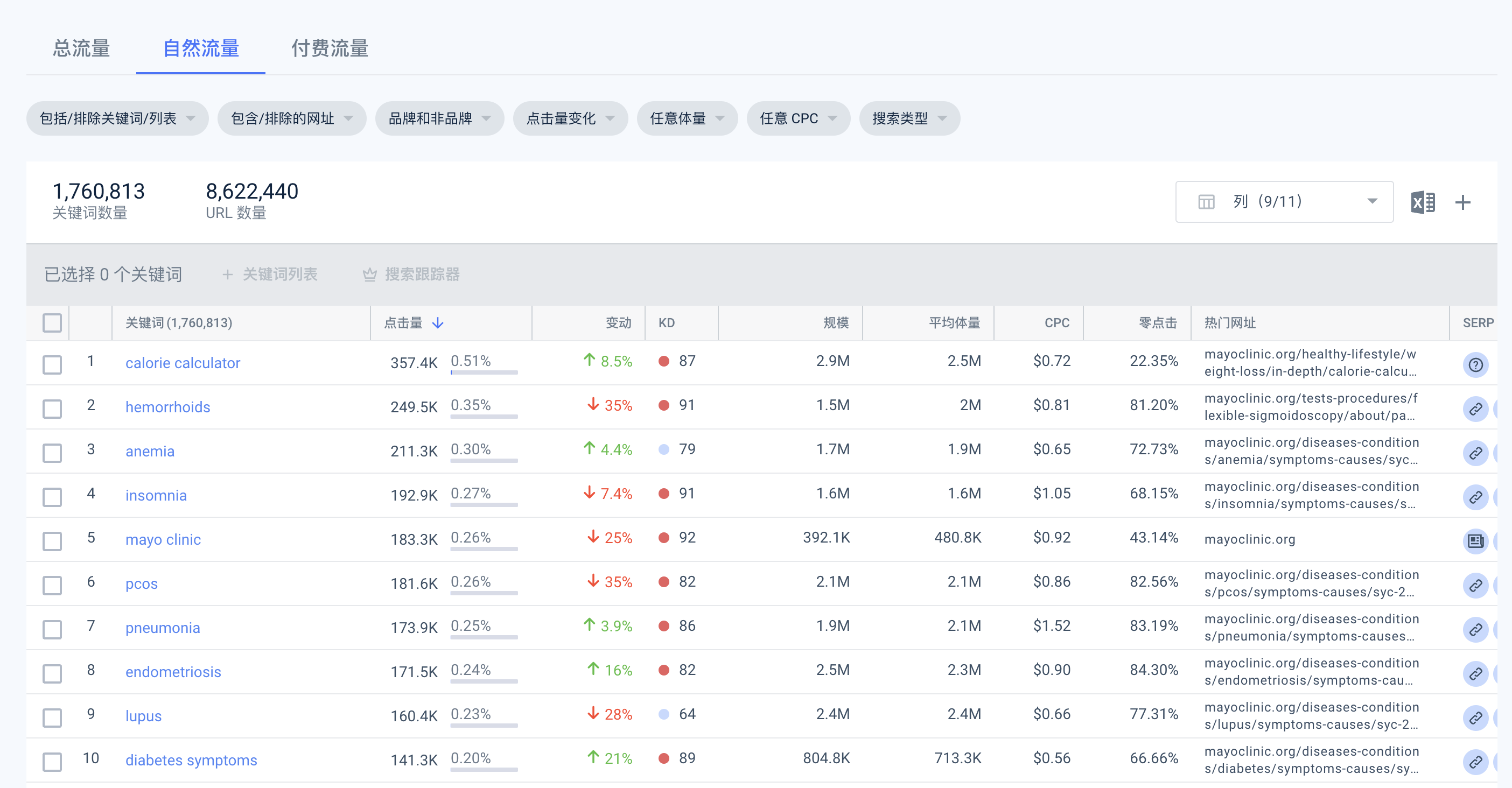Open SERP link icon for anemia row
Viewport: 1512px width, 788px height.
tap(1475, 453)
